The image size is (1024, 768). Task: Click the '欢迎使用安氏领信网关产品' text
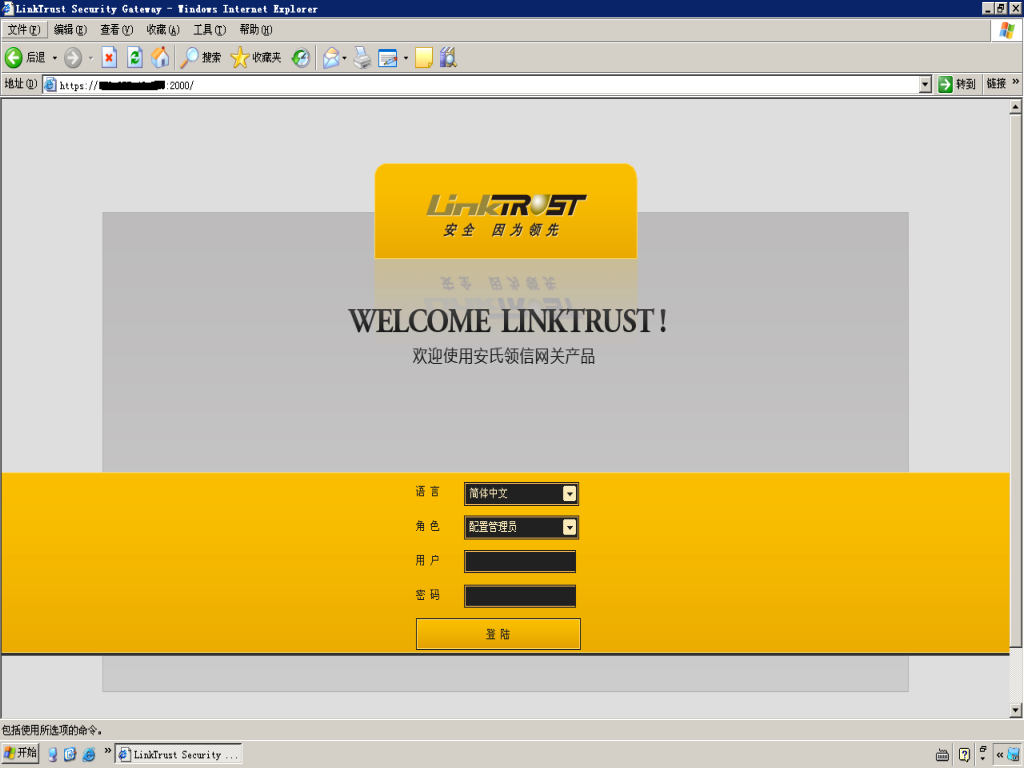click(504, 357)
